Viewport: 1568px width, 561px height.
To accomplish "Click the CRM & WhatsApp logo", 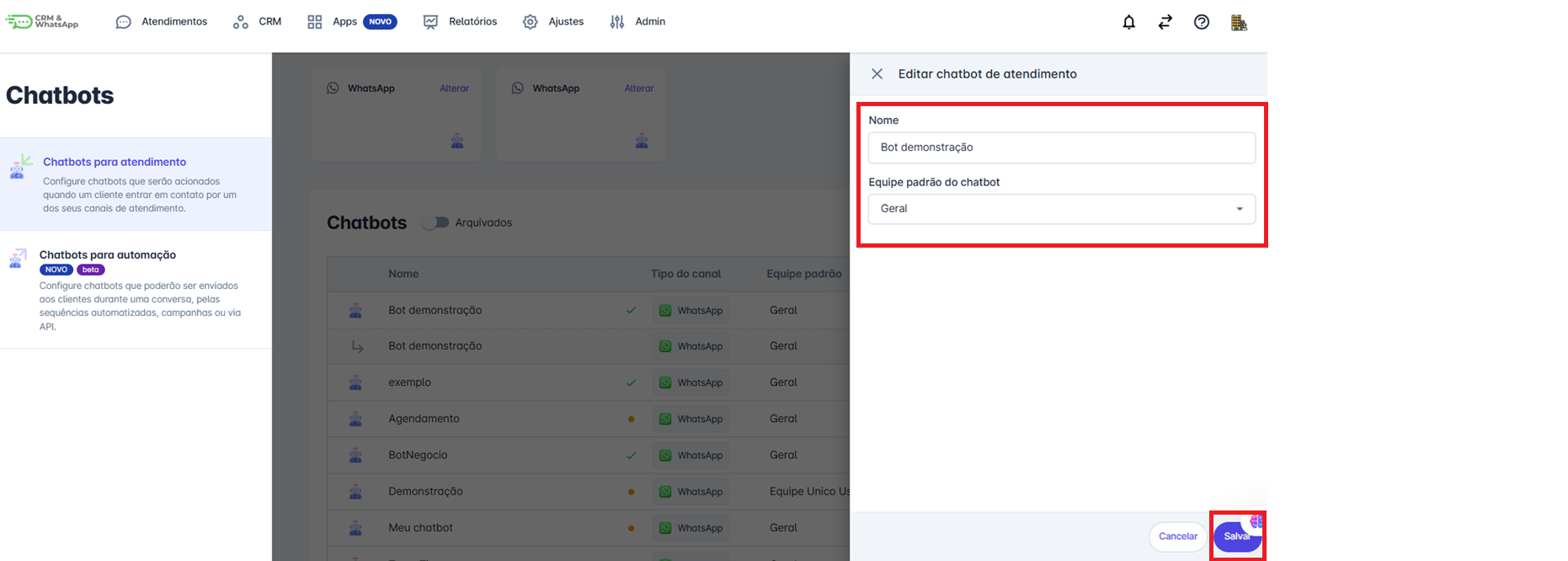I will (x=43, y=22).
